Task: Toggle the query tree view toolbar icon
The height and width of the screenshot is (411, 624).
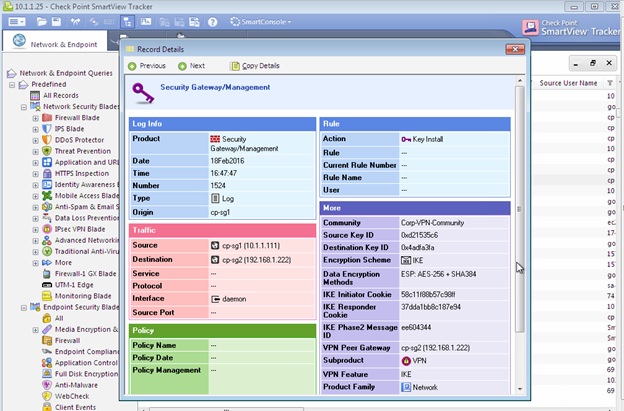Action: coord(127,21)
